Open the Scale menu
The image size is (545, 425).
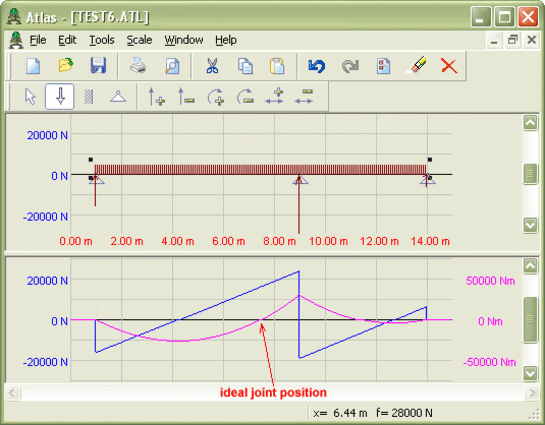click(x=139, y=40)
